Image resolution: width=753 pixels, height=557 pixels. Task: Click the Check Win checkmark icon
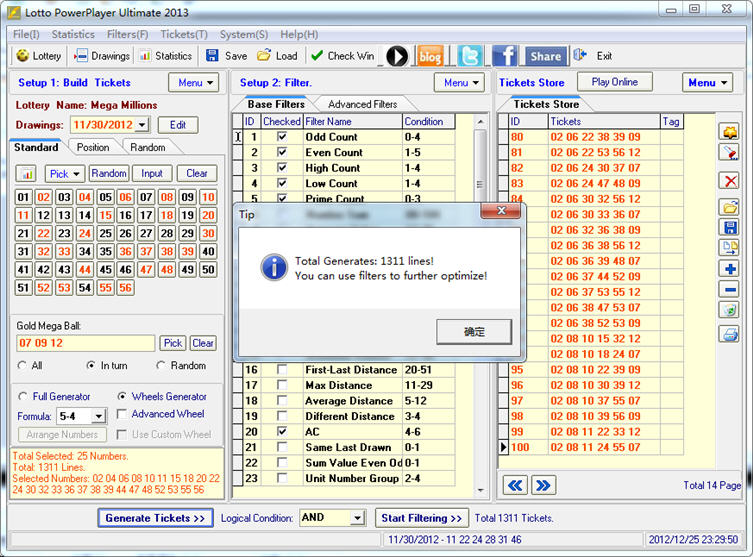point(316,56)
